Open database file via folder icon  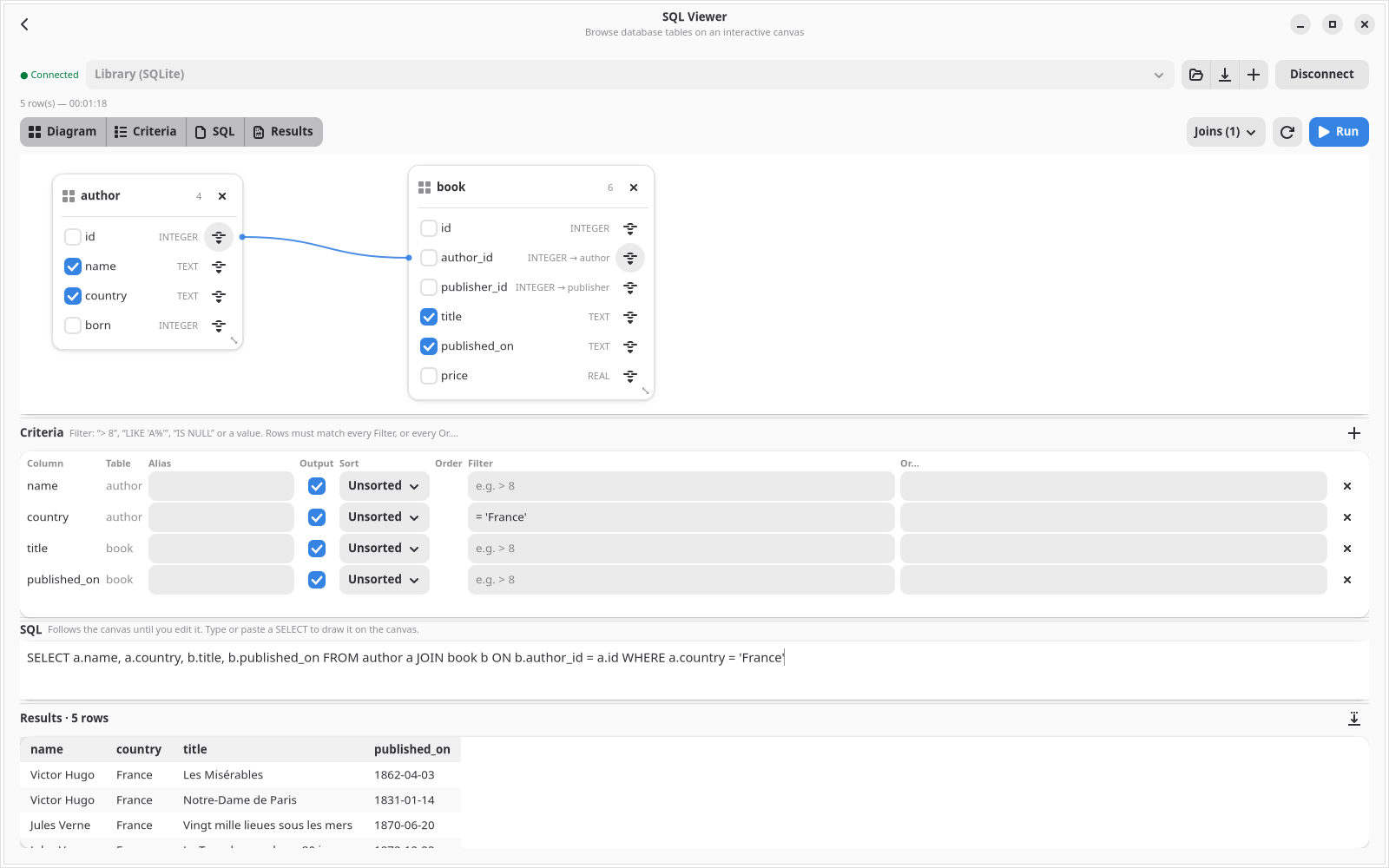(1196, 75)
